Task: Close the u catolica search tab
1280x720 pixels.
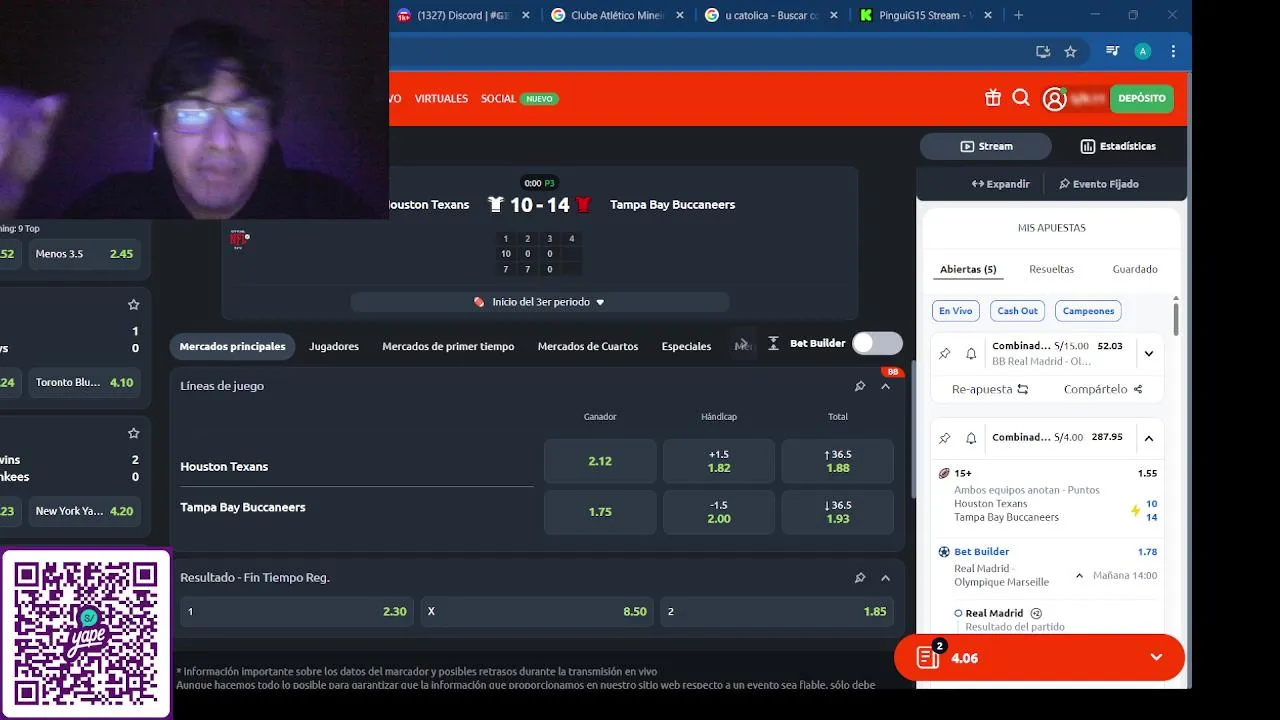Action: pos(835,15)
